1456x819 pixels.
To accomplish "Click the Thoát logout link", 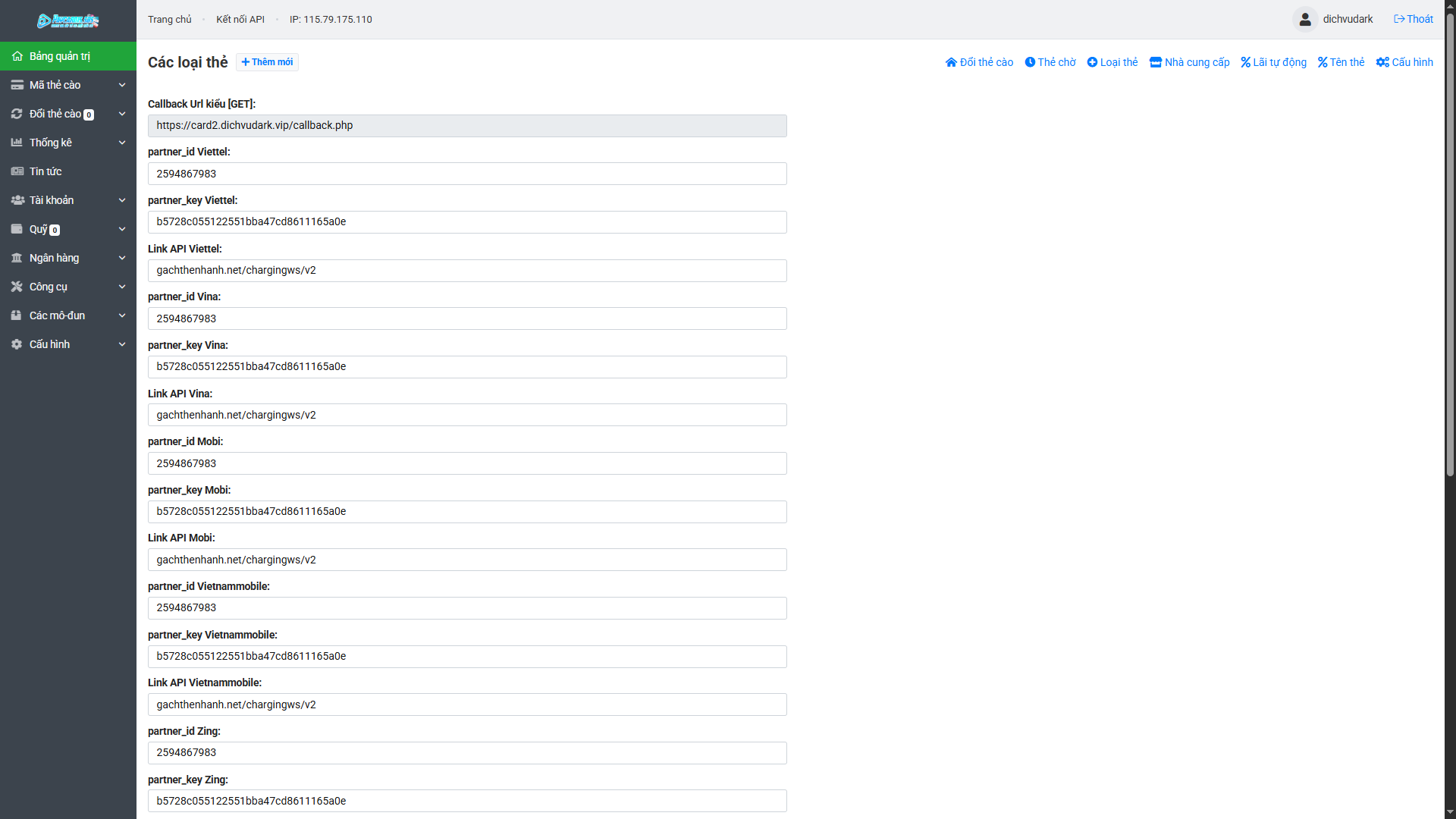I will click(x=1414, y=20).
